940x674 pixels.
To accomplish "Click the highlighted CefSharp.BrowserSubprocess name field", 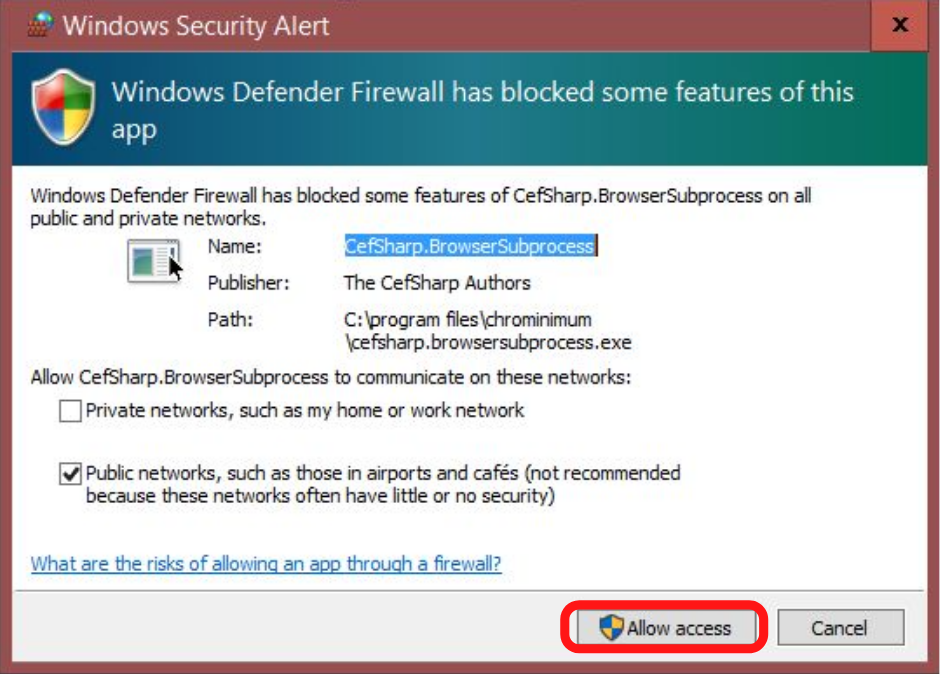I will [469, 246].
